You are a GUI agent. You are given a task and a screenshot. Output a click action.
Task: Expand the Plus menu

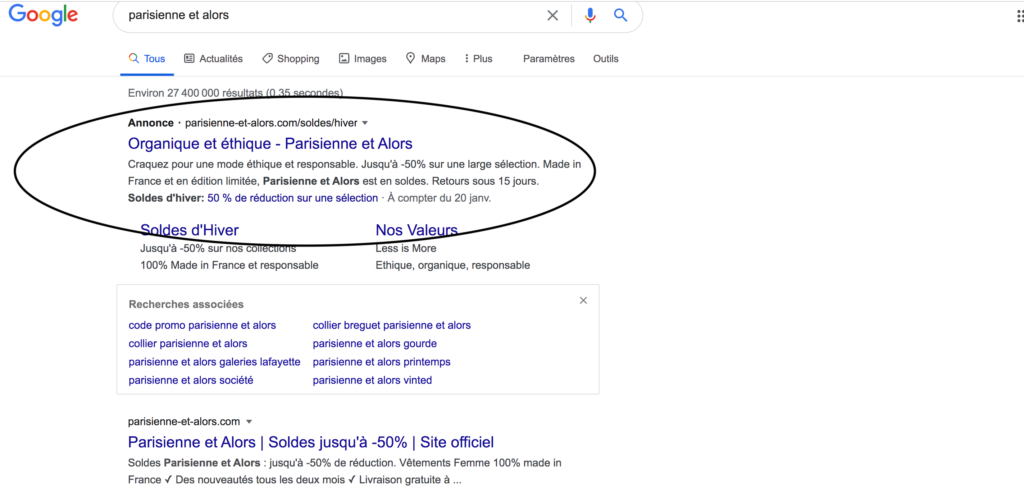click(478, 59)
